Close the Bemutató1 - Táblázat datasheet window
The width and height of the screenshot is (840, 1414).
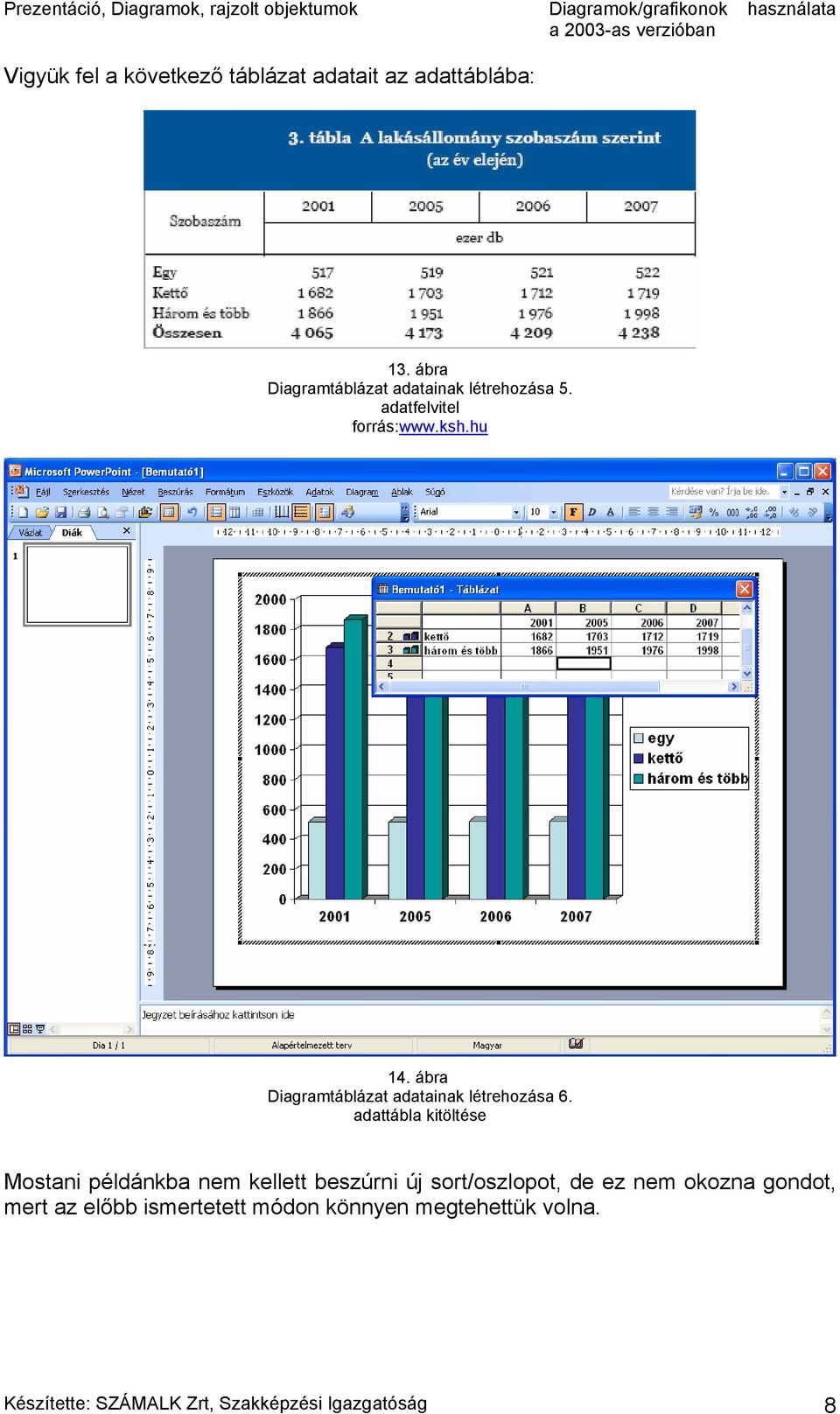coord(745,589)
